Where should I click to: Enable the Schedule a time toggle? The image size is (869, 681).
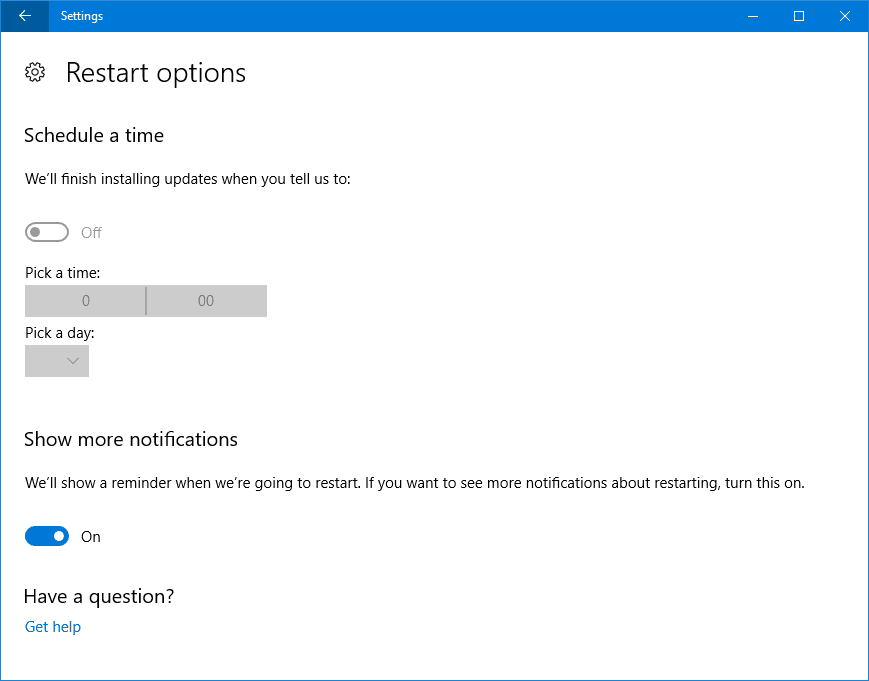click(46, 231)
